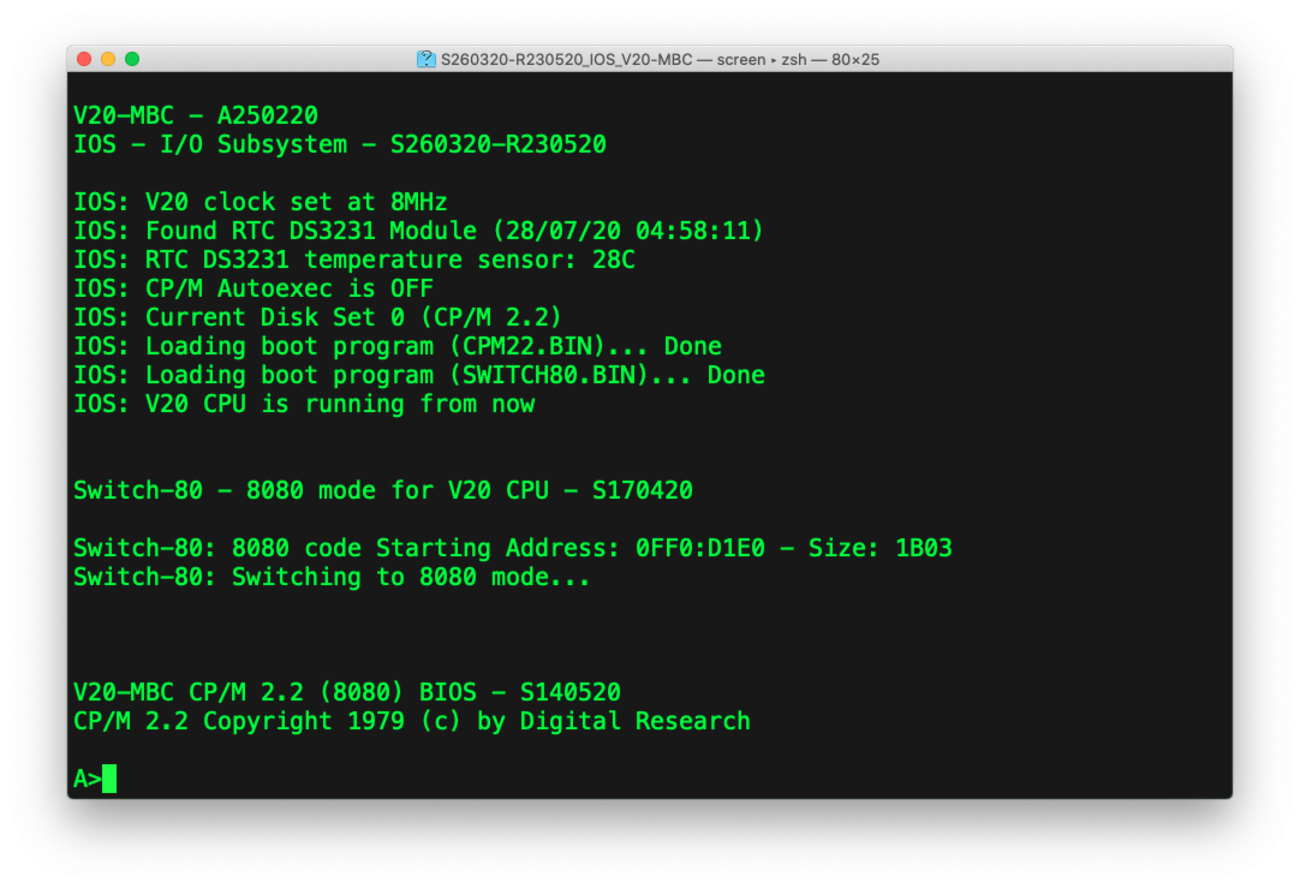Click the 'V20 clock set at 8MHz' line

(x=261, y=202)
